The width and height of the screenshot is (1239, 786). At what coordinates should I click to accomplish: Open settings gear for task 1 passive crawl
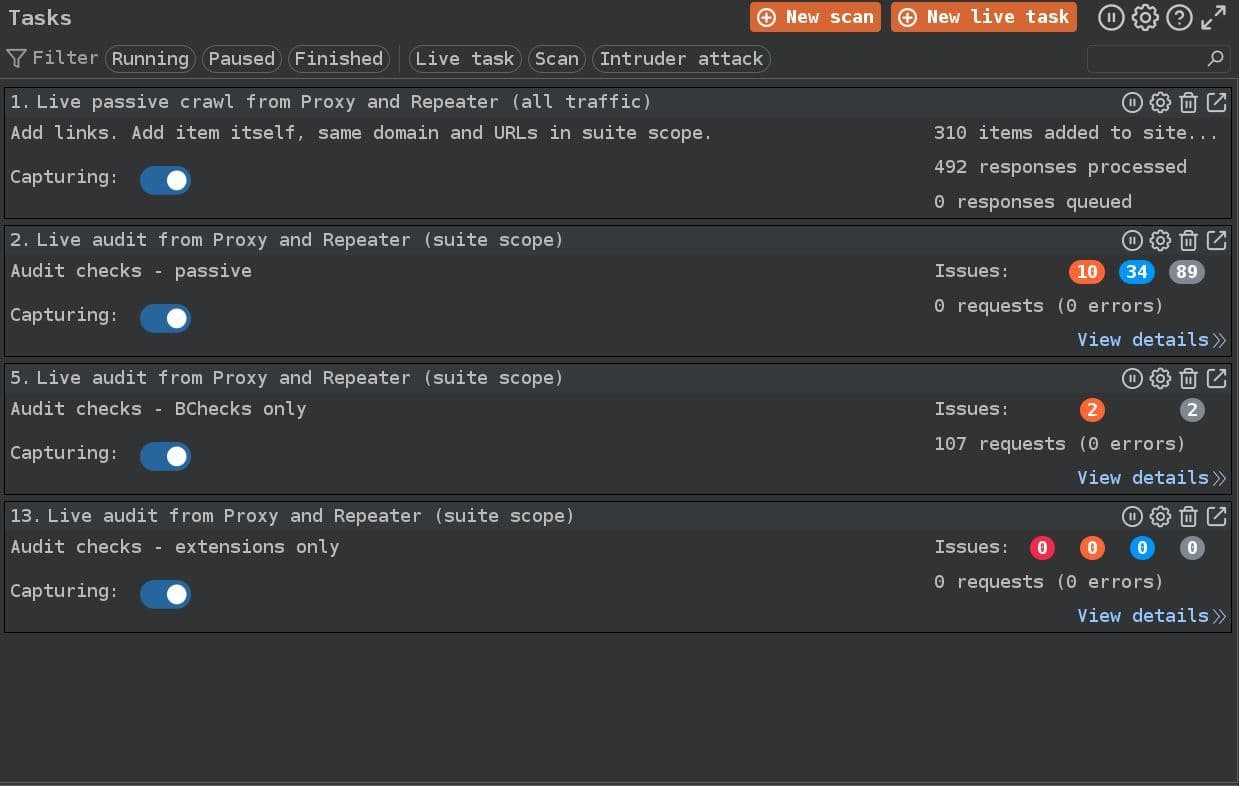tap(1160, 102)
